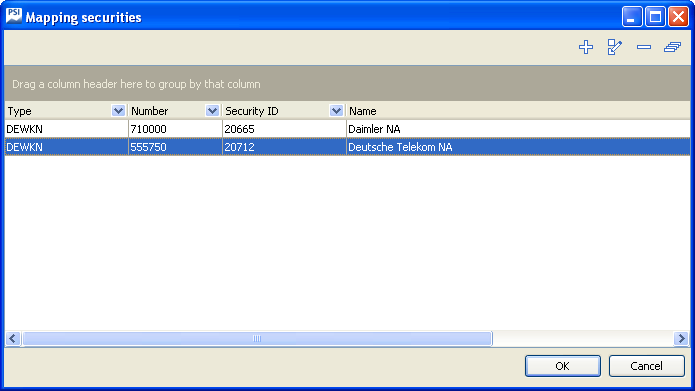Image resolution: width=695 pixels, height=391 pixels.
Task: Click the edit mapping pencil icon
Action: click(615, 47)
